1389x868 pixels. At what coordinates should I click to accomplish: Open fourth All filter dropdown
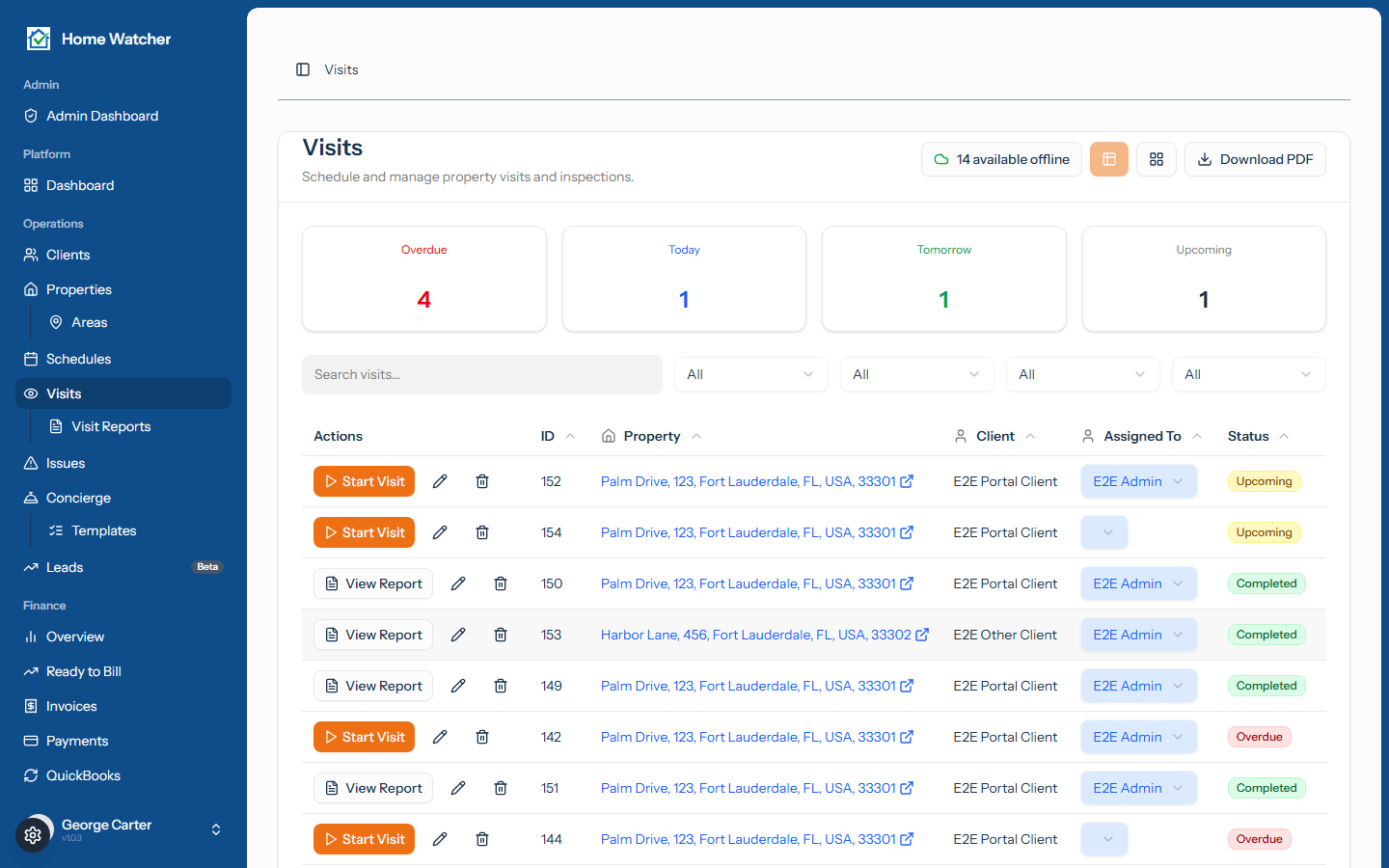(1248, 374)
